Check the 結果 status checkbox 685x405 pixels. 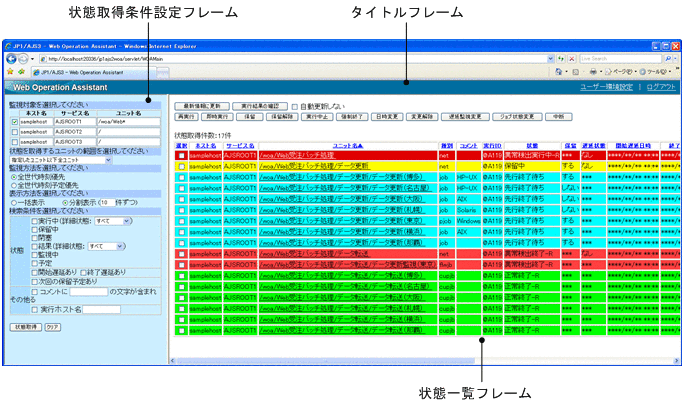pos(35,247)
